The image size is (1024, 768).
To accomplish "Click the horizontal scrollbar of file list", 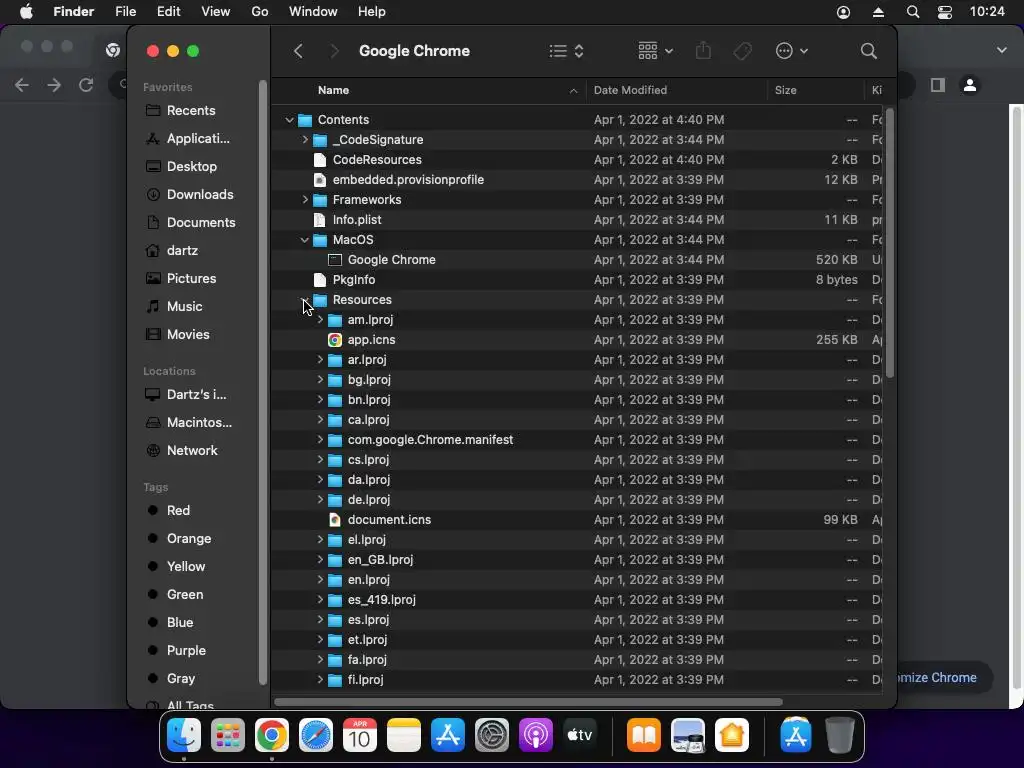I will click(528, 702).
